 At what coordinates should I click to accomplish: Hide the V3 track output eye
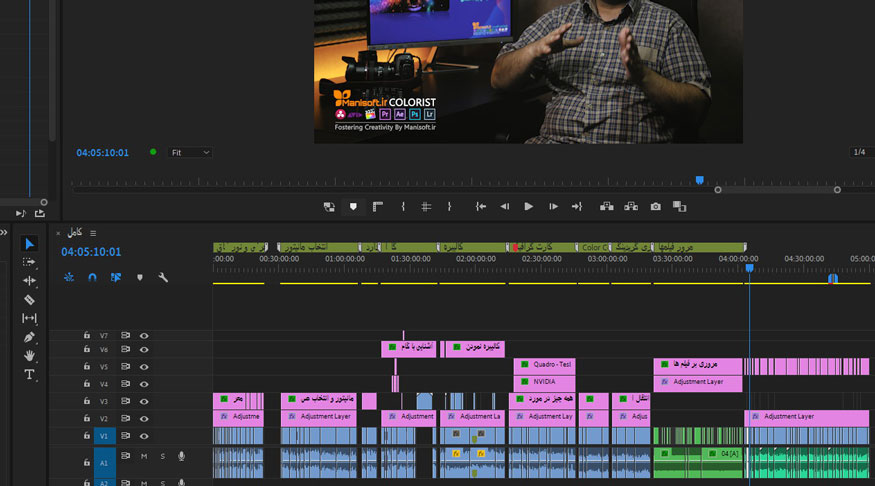coord(144,402)
